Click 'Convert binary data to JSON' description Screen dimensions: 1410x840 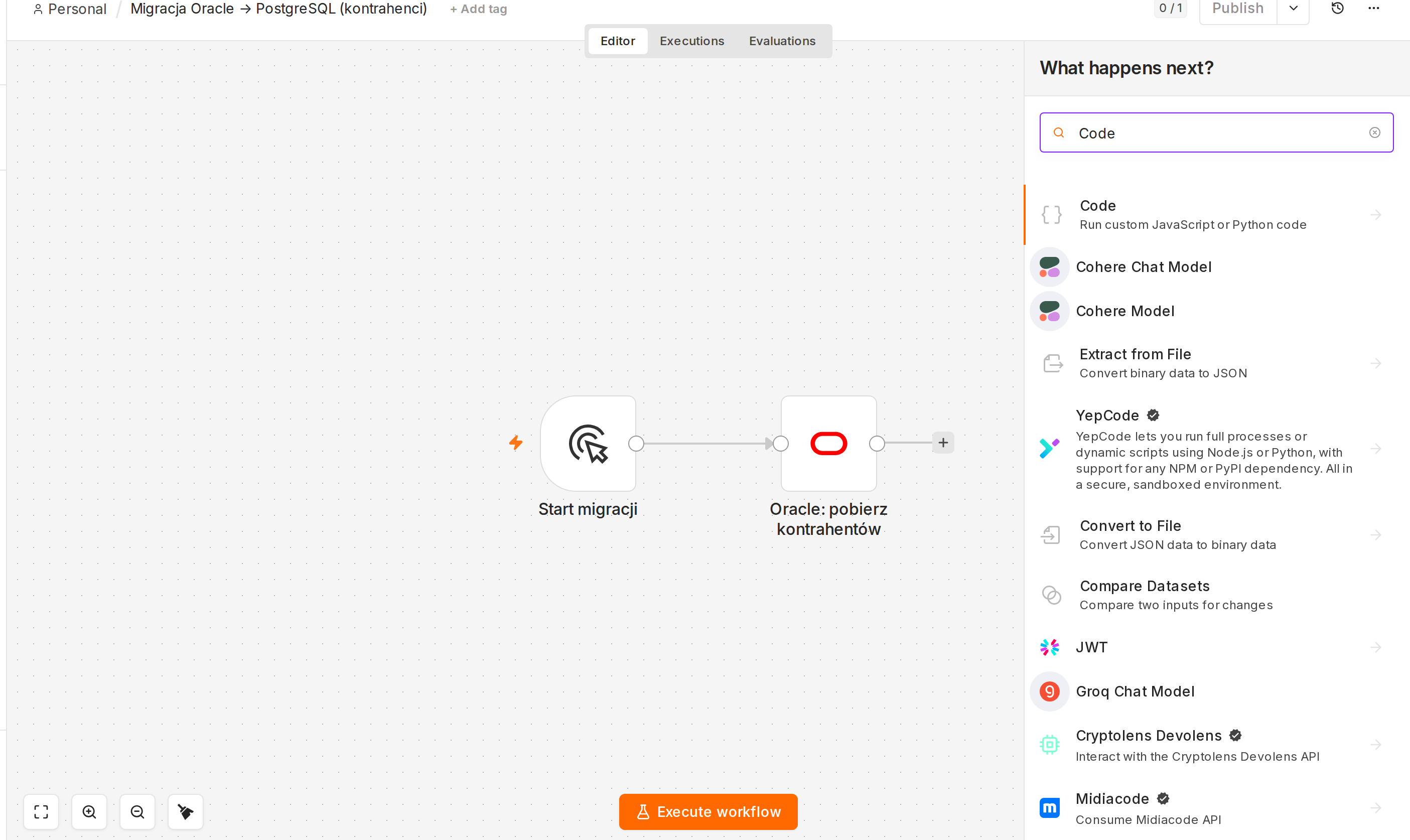click(1163, 373)
